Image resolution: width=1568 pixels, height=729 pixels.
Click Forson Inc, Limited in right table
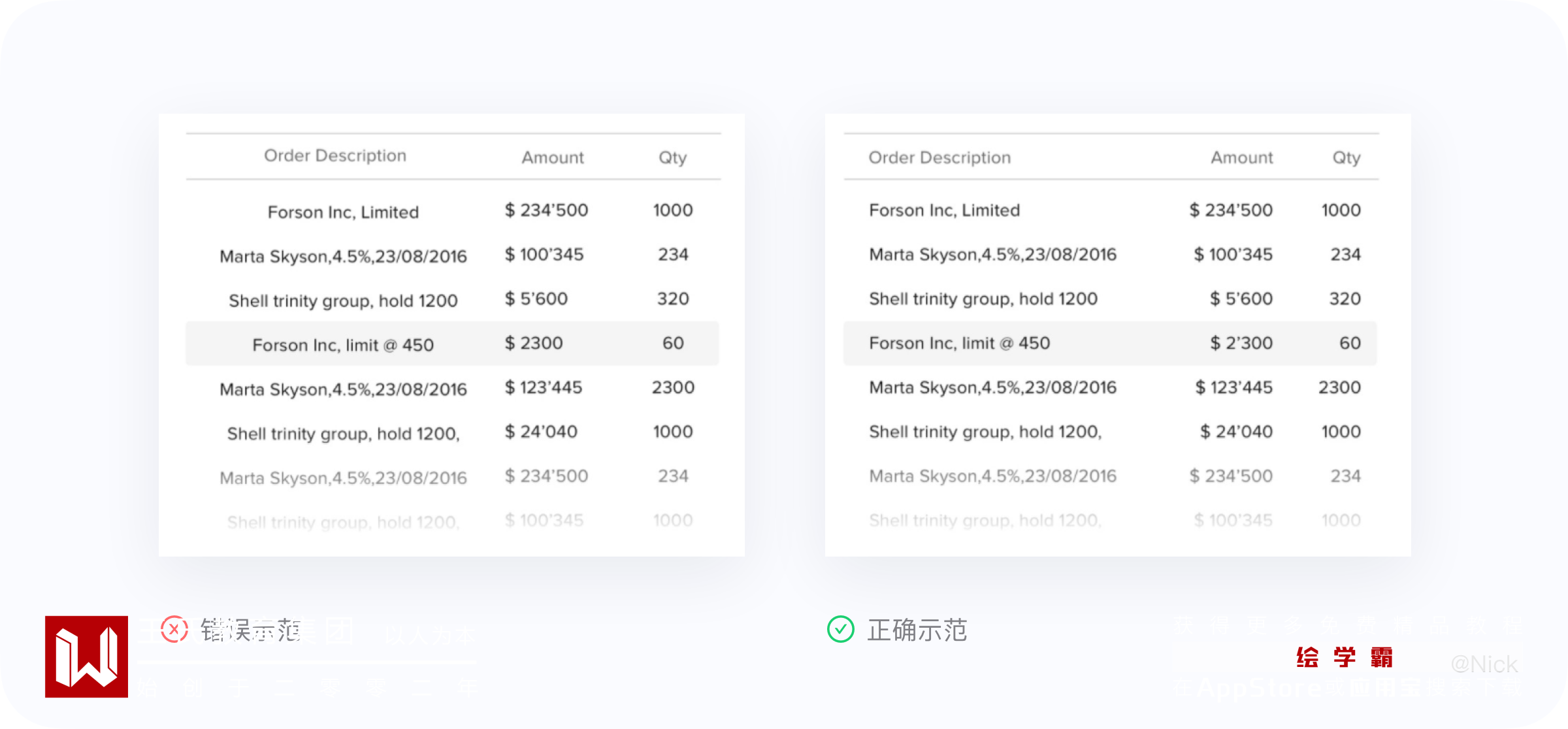tap(944, 210)
